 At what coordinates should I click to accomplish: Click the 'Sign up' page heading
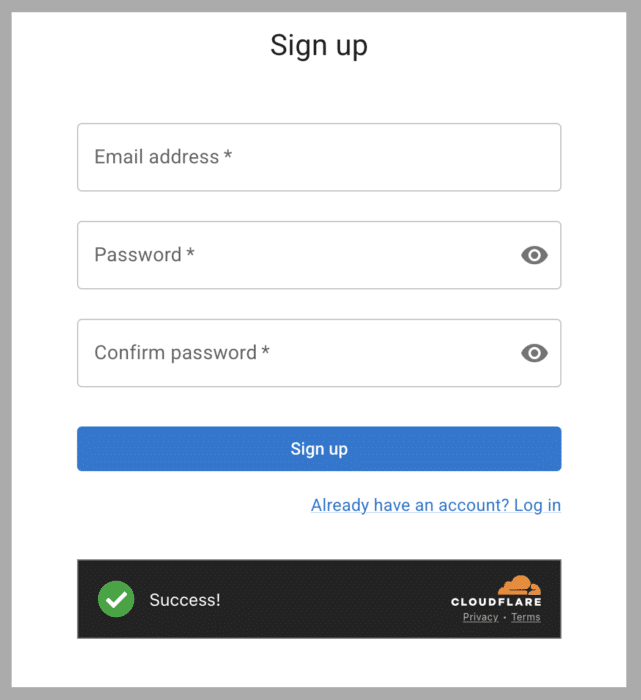pos(319,45)
